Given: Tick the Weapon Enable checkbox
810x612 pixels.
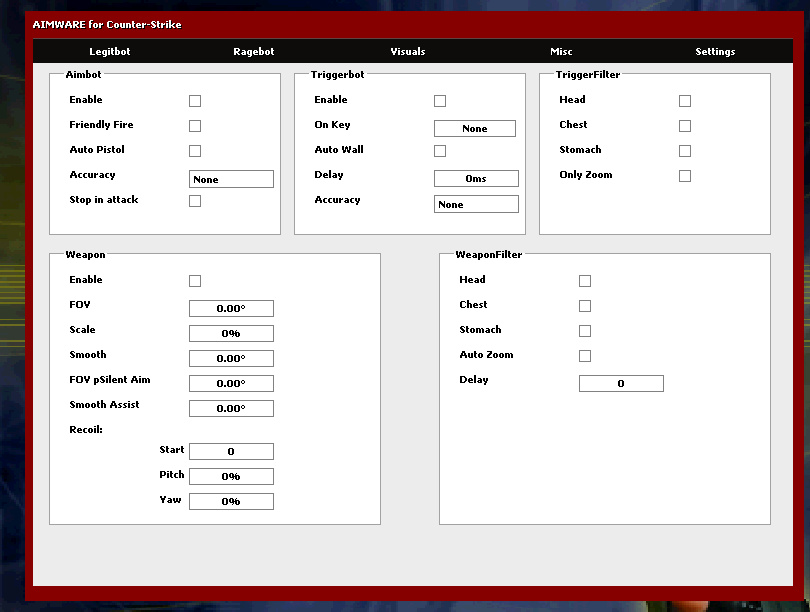Looking at the screenshot, I should [x=195, y=280].
